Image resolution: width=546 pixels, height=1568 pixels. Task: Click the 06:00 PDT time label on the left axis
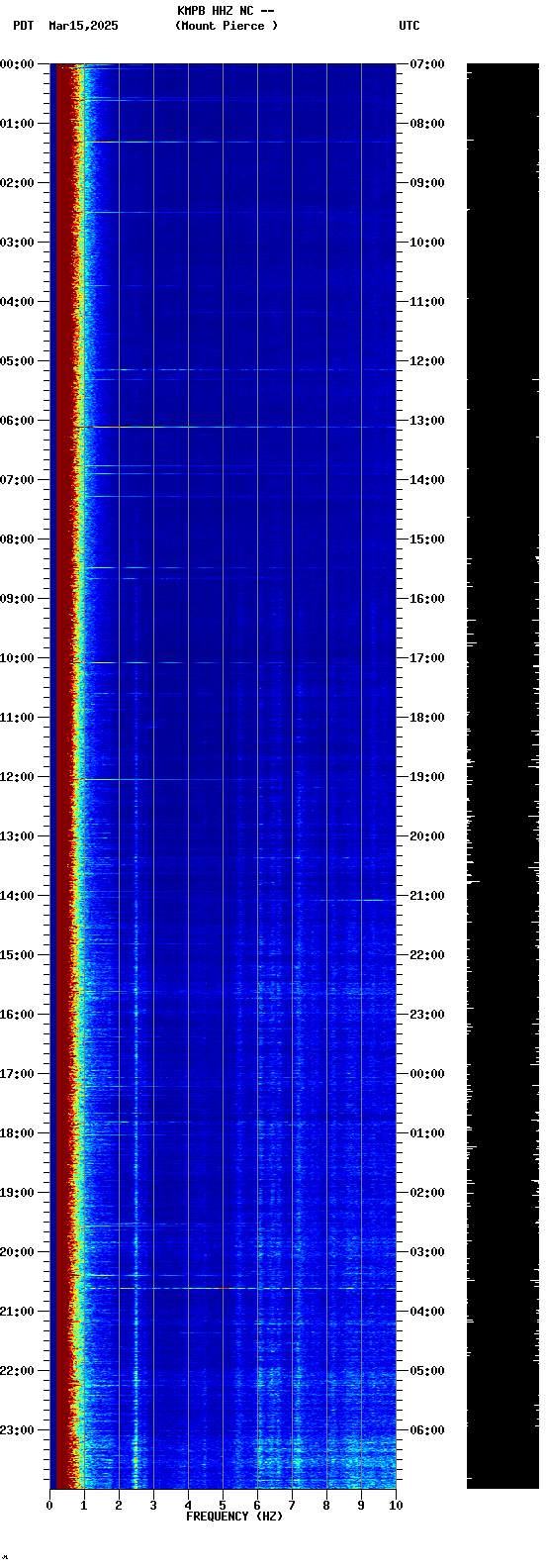(17, 421)
